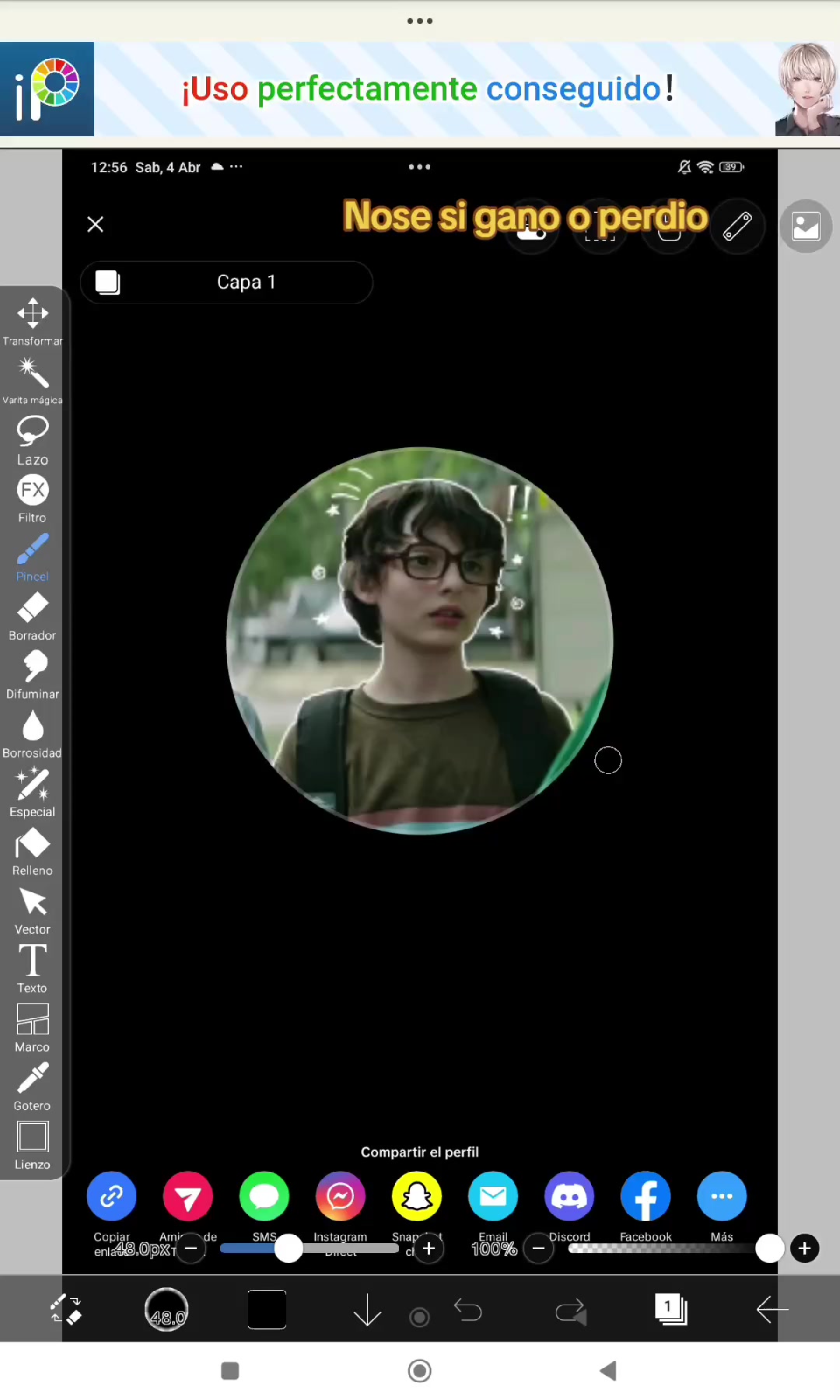Open the 48.0 brush settings
This screenshot has height=1400, width=840.
(x=166, y=1310)
